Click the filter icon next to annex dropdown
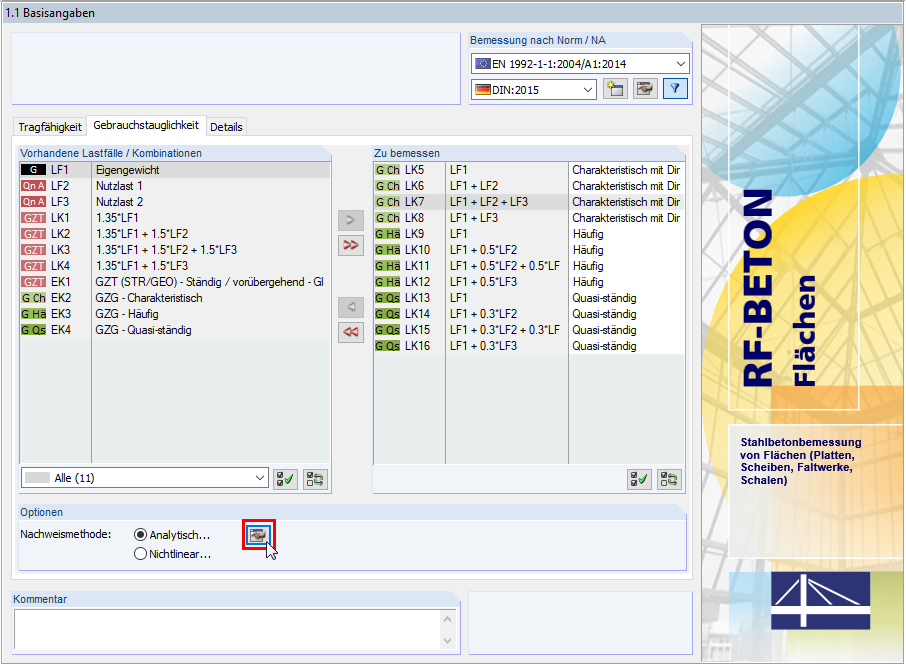The height and width of the screenshot is (666, 906). (673, 88)
